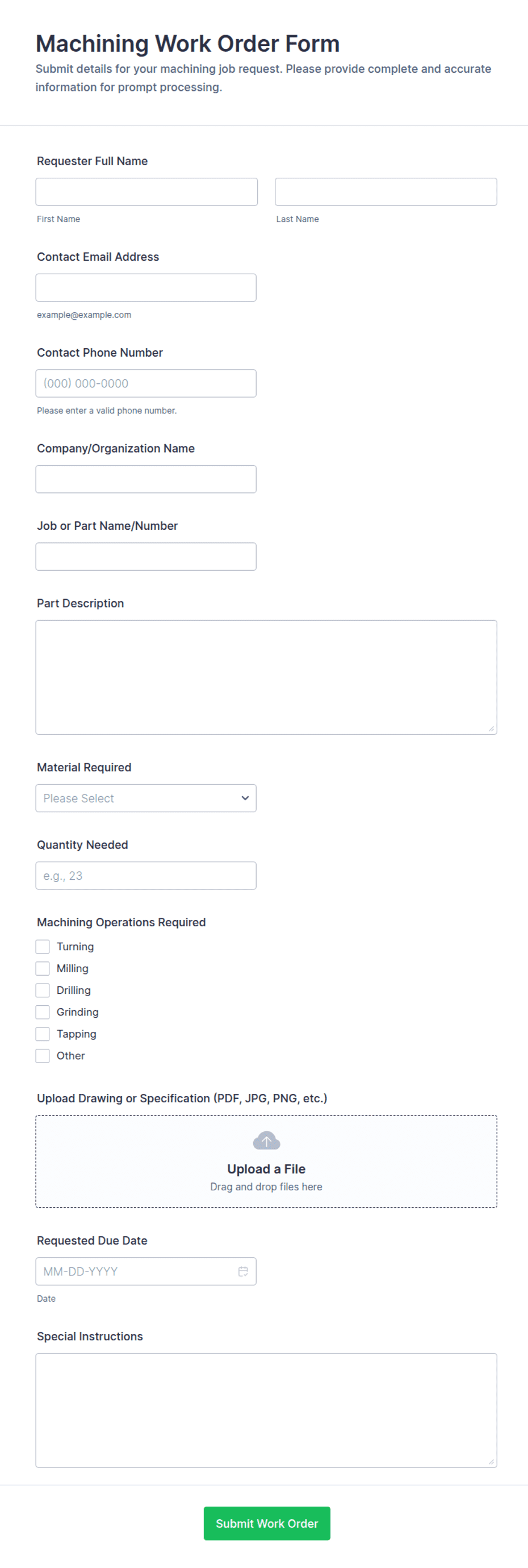The height and width of the screenshot is (1568, 528).
Task: Check the Milling checkbox
Action: coord(43,968)
